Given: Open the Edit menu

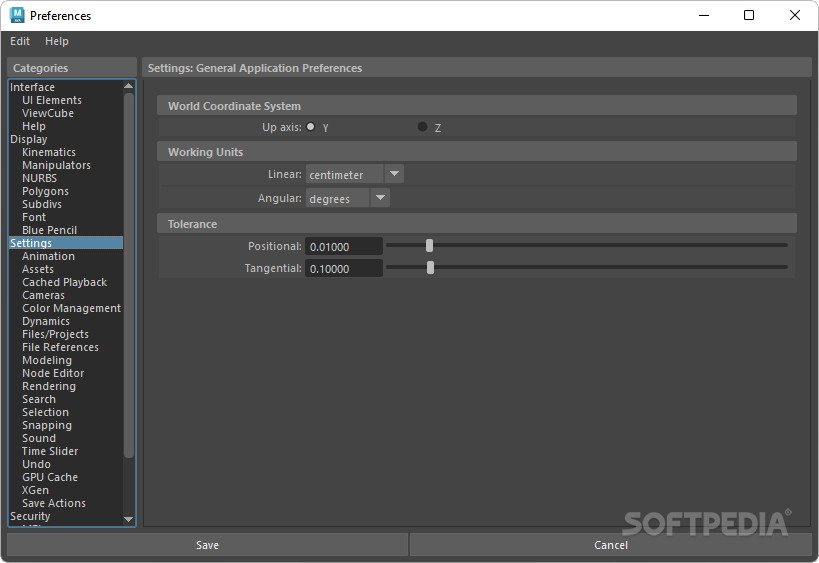Looking at the screenshot, I should pyautogui.click(x=20, y=41).
